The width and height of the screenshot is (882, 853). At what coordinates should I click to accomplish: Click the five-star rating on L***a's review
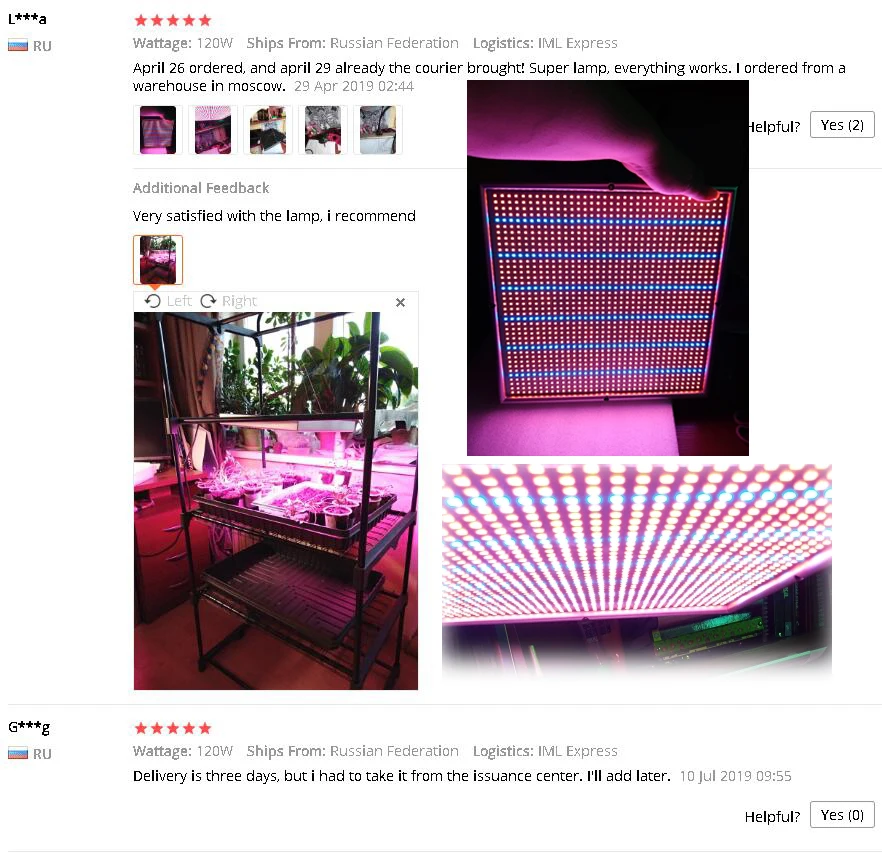point(173,21)
